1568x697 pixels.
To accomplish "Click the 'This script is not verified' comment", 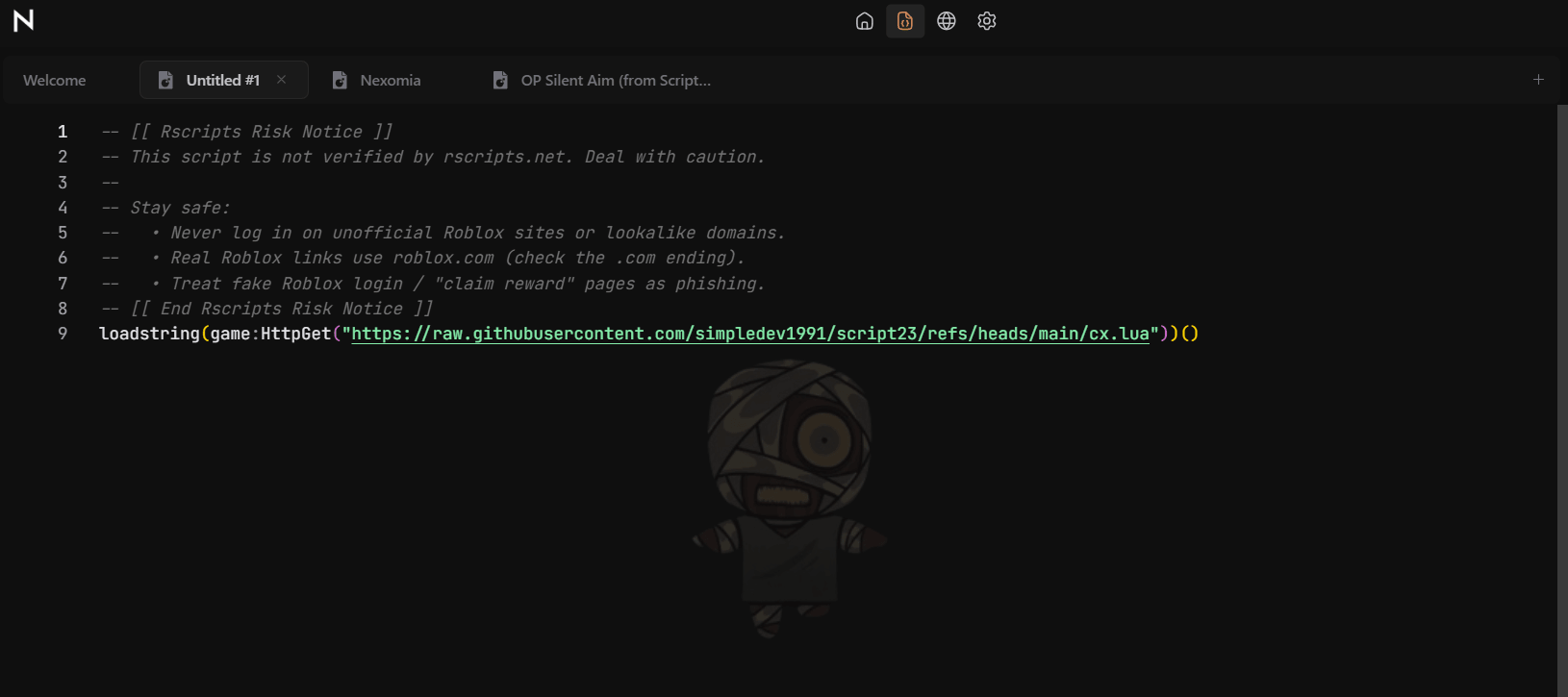I will pyautogui.click(x=433, y=157).
